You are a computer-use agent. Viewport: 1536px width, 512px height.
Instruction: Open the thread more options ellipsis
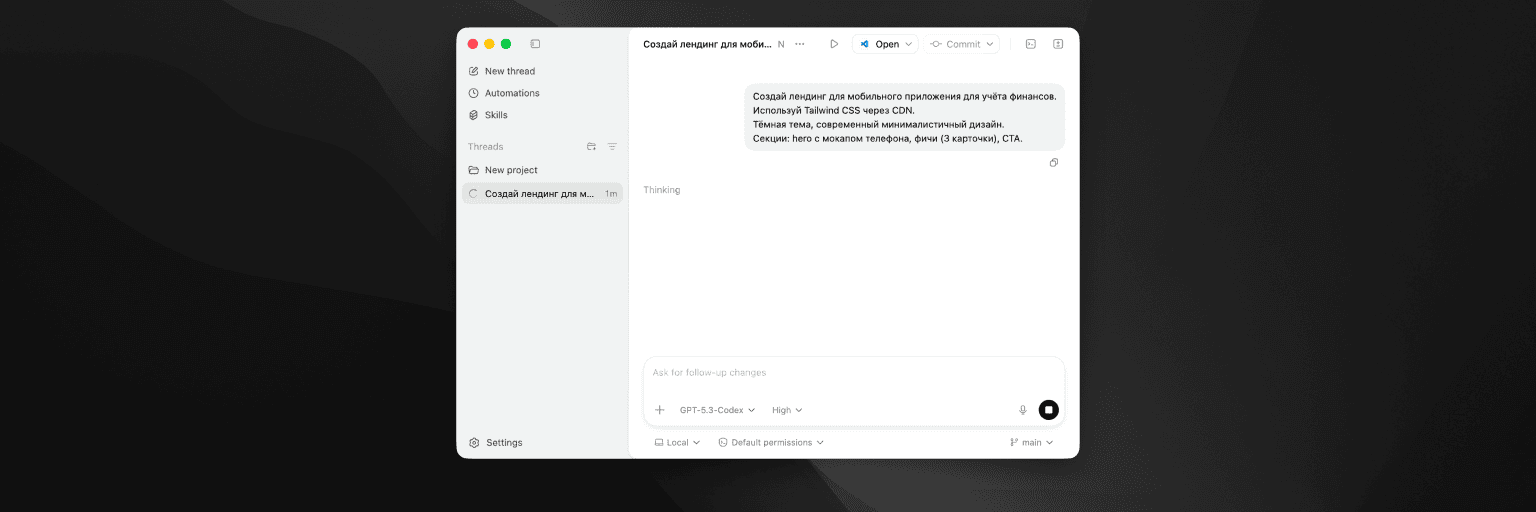point(799,44)
